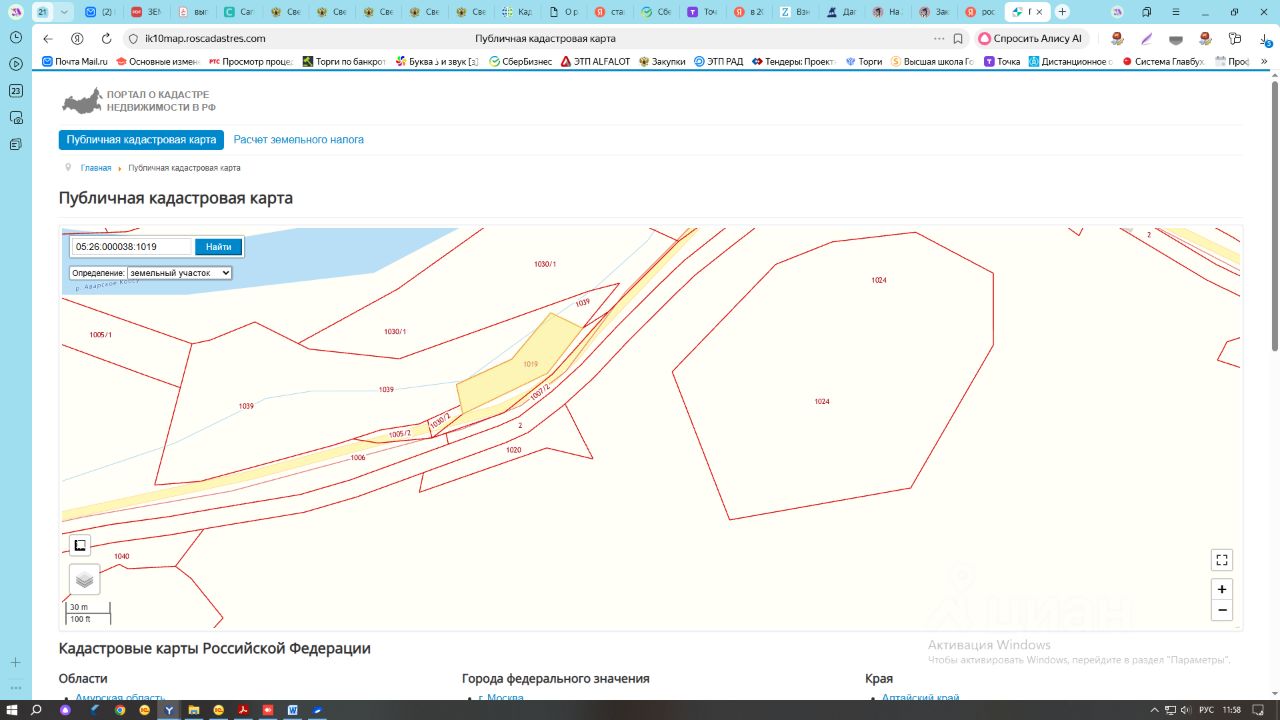Open the sidebar screenshot tool icon

[15, 117]
